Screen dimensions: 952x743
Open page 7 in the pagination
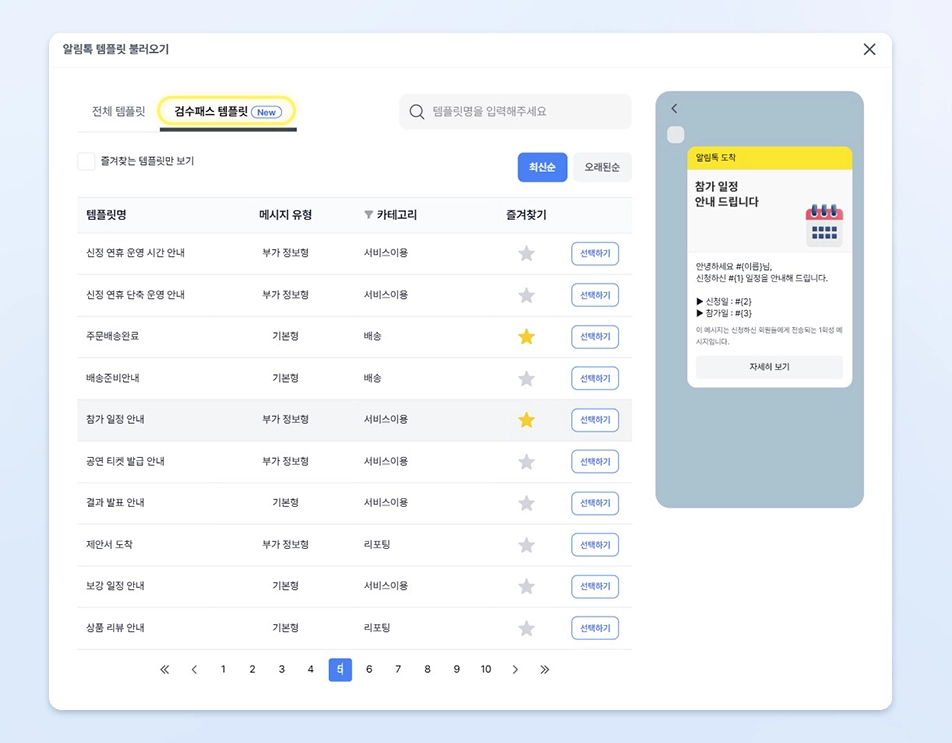[x=398, y=670]
